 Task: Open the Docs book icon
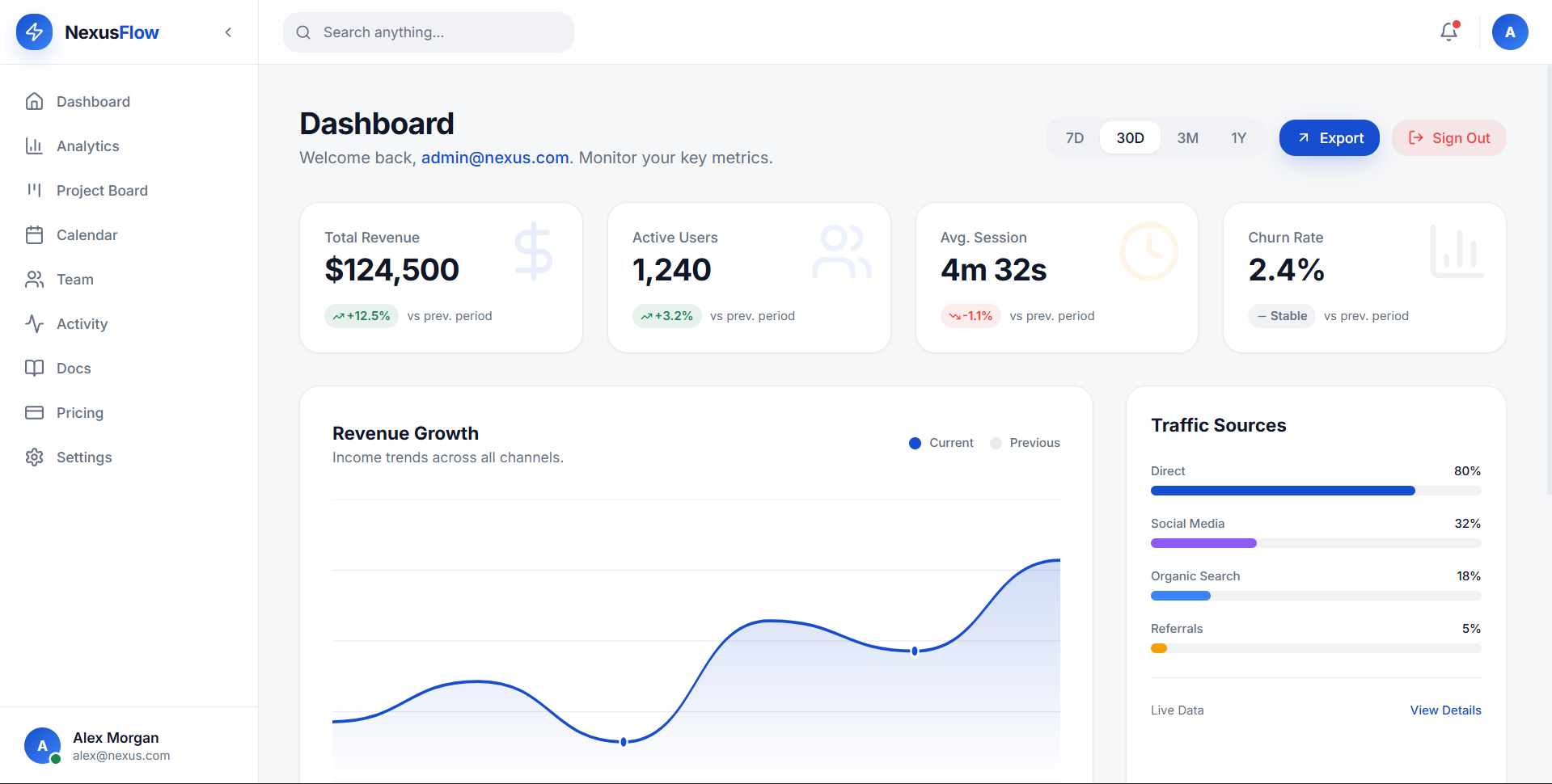point(34,369)
